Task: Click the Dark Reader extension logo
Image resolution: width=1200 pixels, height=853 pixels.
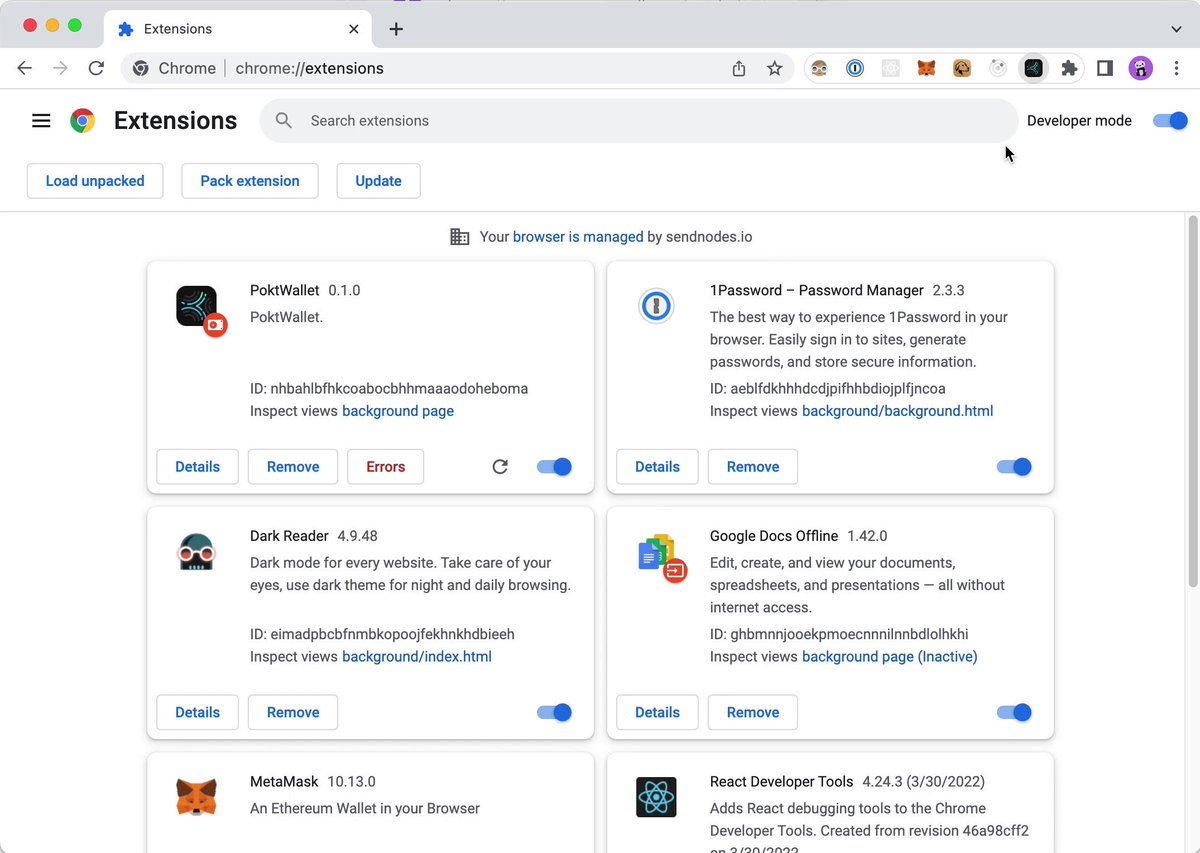Action: coord(197,552)
